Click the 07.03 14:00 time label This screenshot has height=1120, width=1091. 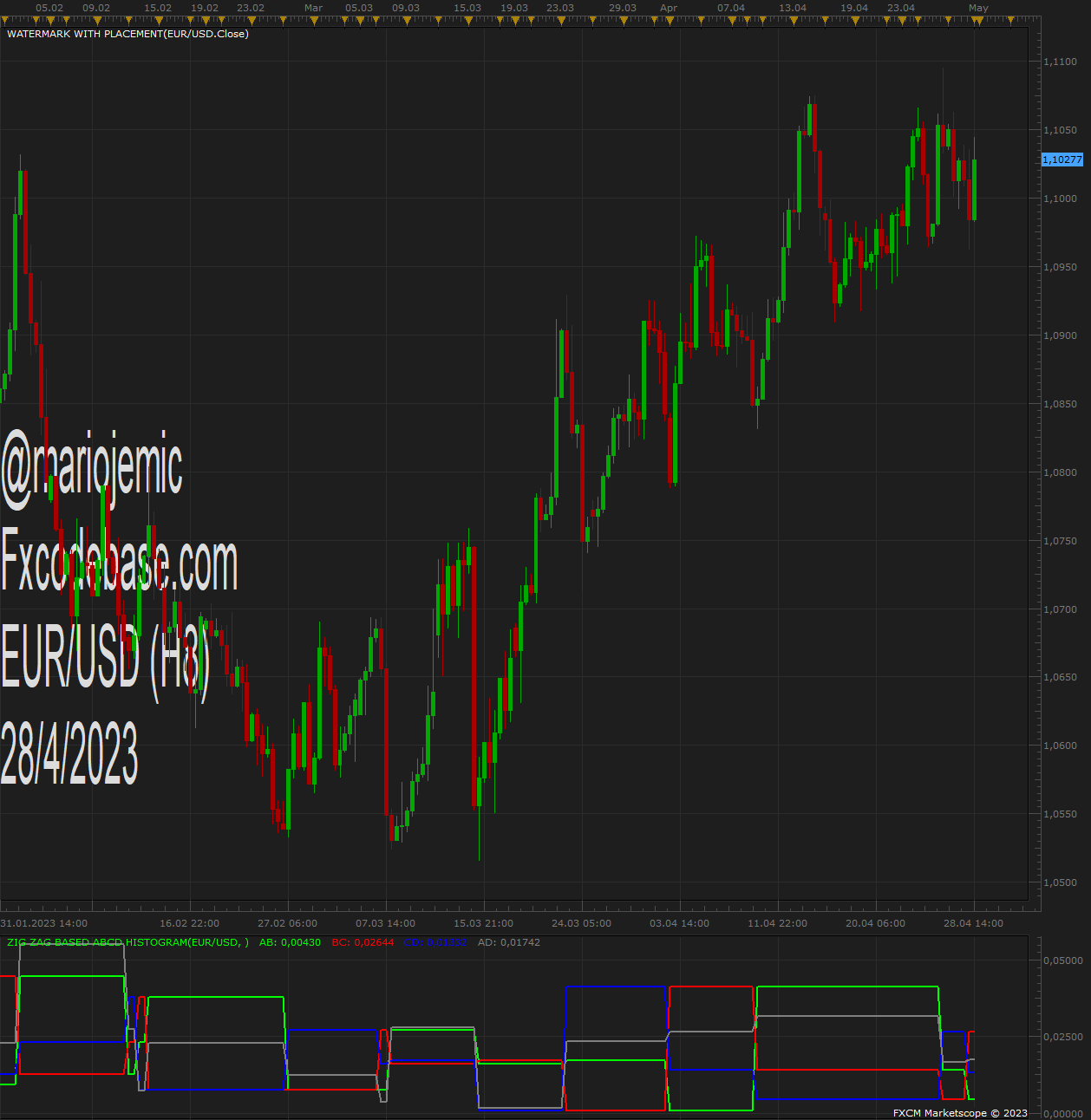pyautogui.click(x=386, y=923)
